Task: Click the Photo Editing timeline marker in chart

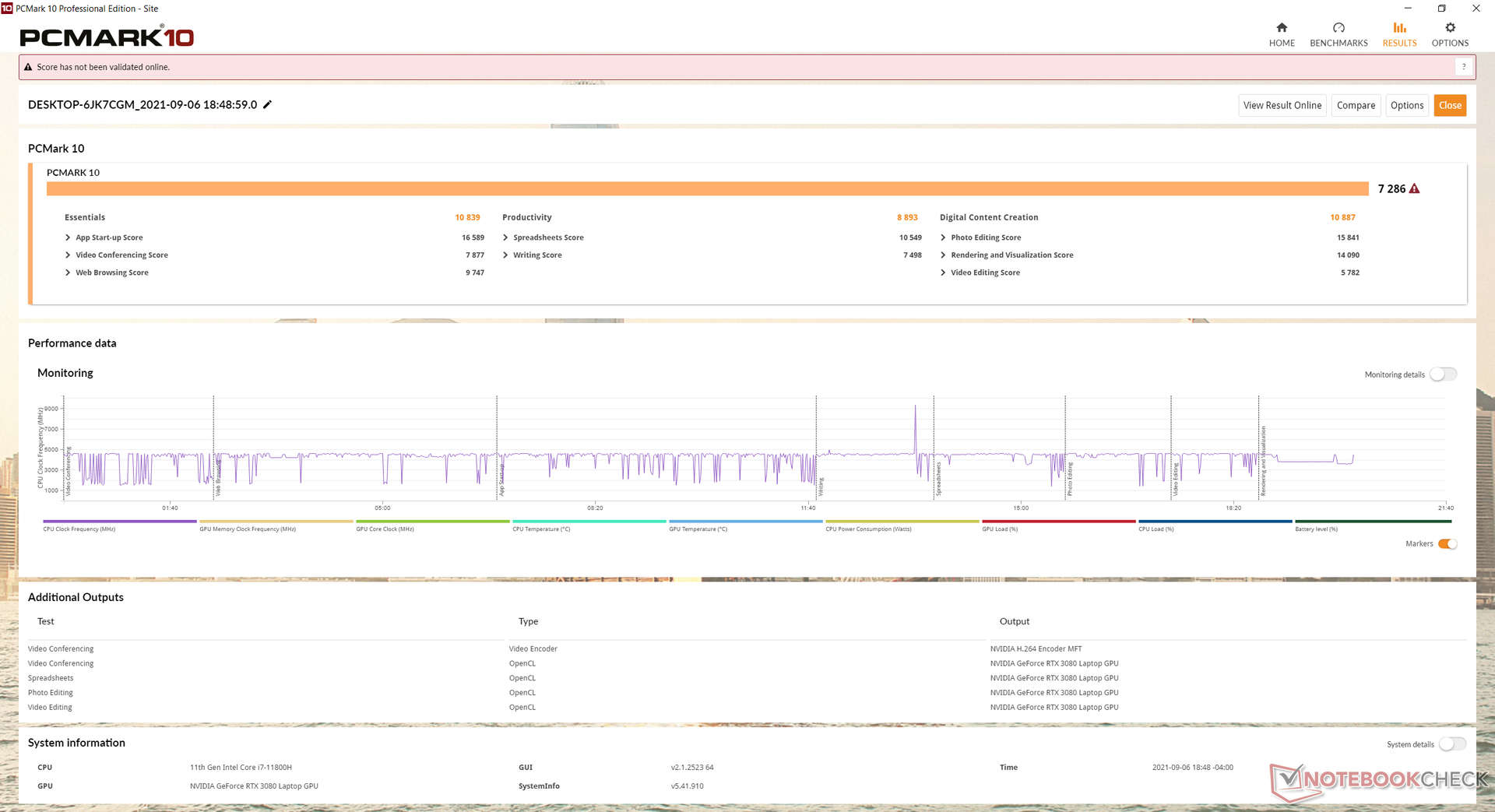Action: pos(1070,479)
